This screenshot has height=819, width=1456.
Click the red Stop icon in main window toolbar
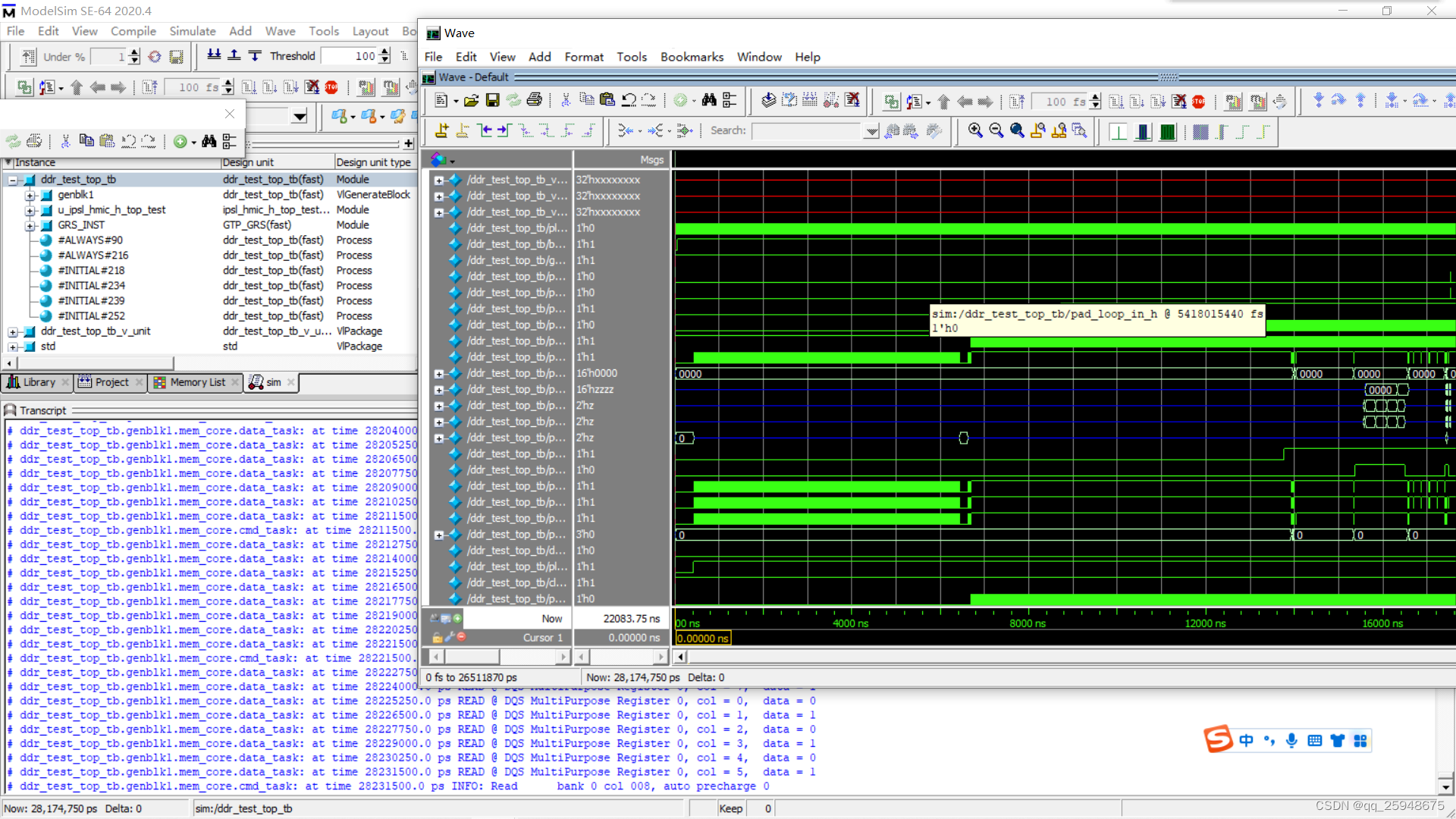[331, 87]
